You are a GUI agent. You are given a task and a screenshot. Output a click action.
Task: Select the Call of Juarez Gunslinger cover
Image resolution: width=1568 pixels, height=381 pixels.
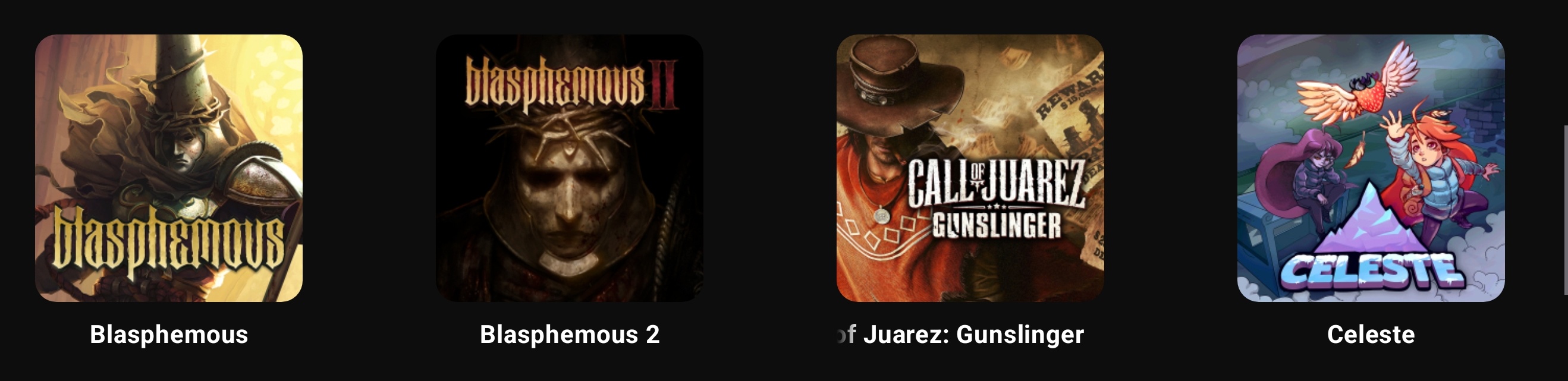tap(970, 168)
